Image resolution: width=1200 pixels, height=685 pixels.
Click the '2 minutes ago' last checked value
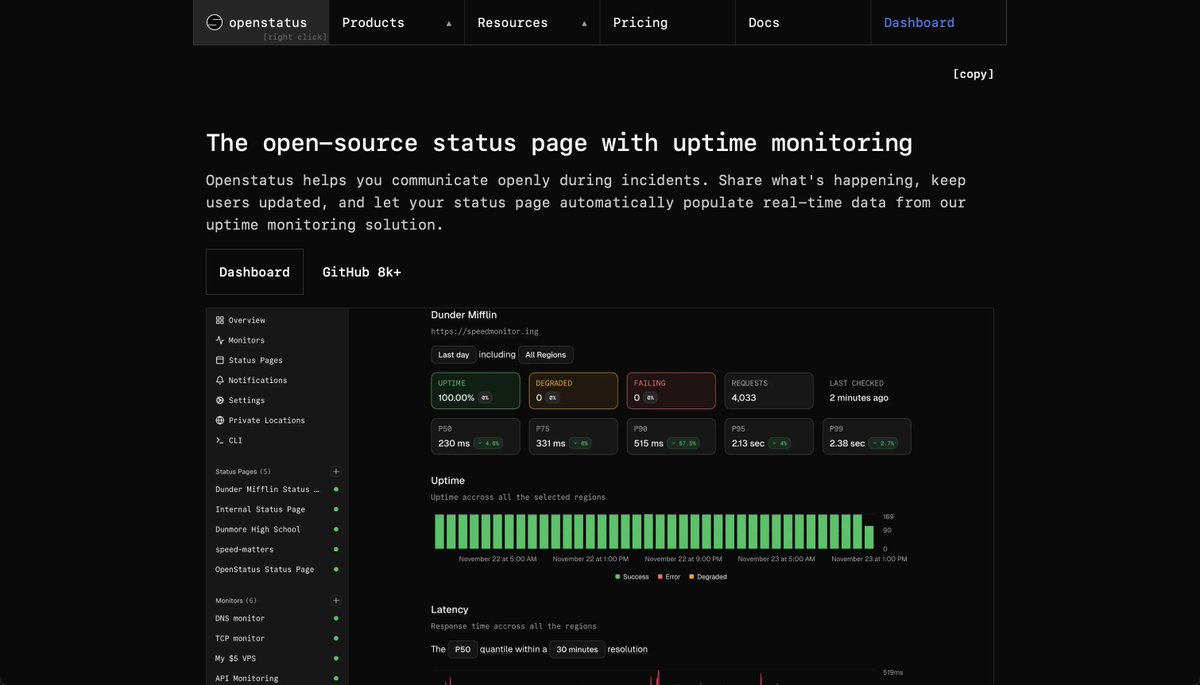click(x=859, y=398)
